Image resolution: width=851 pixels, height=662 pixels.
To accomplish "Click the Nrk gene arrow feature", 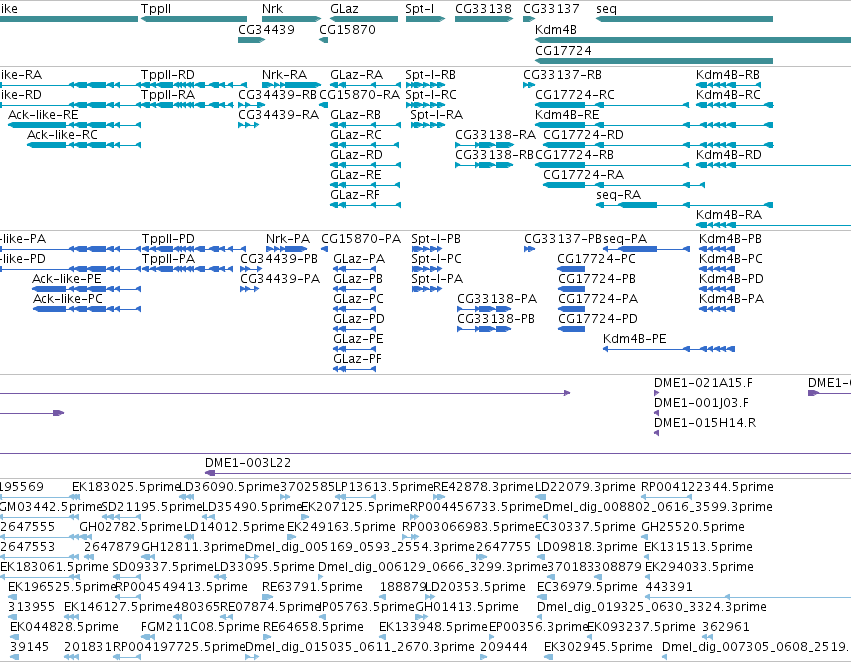I will click(x=291, y=19).
